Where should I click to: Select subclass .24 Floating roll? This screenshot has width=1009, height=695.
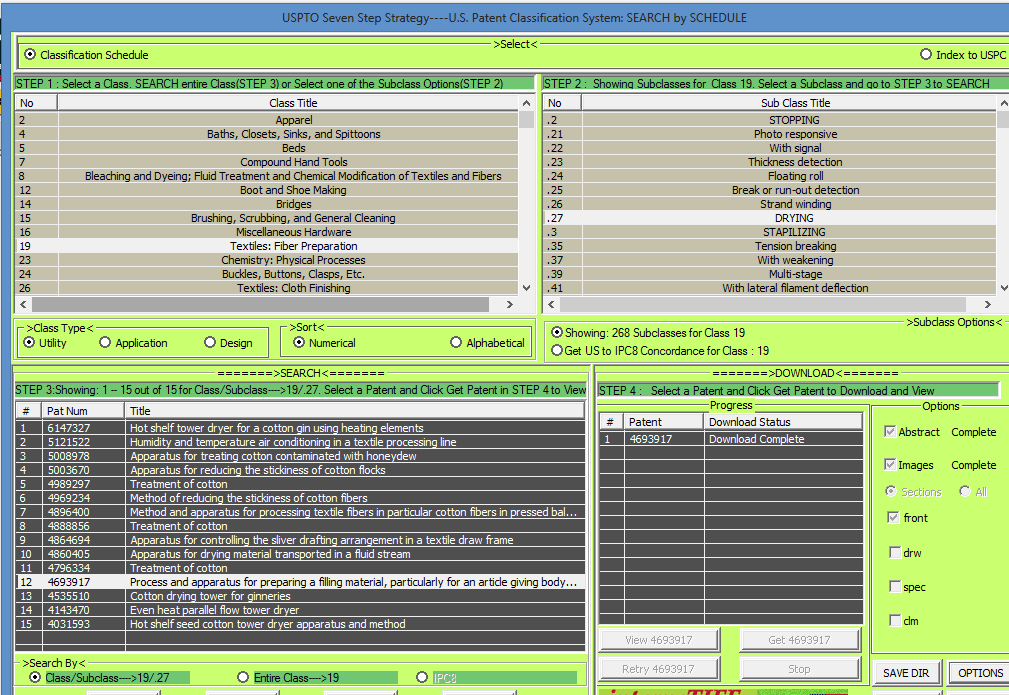[770, 176]
